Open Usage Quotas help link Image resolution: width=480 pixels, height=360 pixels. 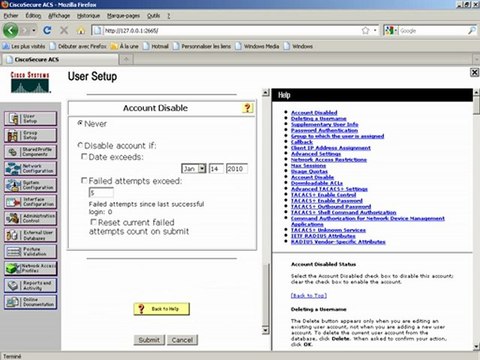[x=309, y=171]
